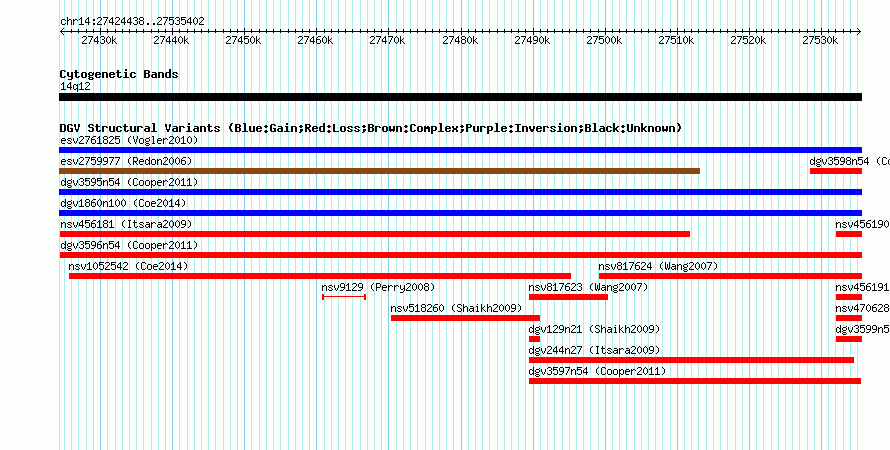Image resolution: width=890 pixels, height=450 pixels.
Task: Click the nsv1052542 (Coe2014) red bar
Action: (x=320, y=276)
